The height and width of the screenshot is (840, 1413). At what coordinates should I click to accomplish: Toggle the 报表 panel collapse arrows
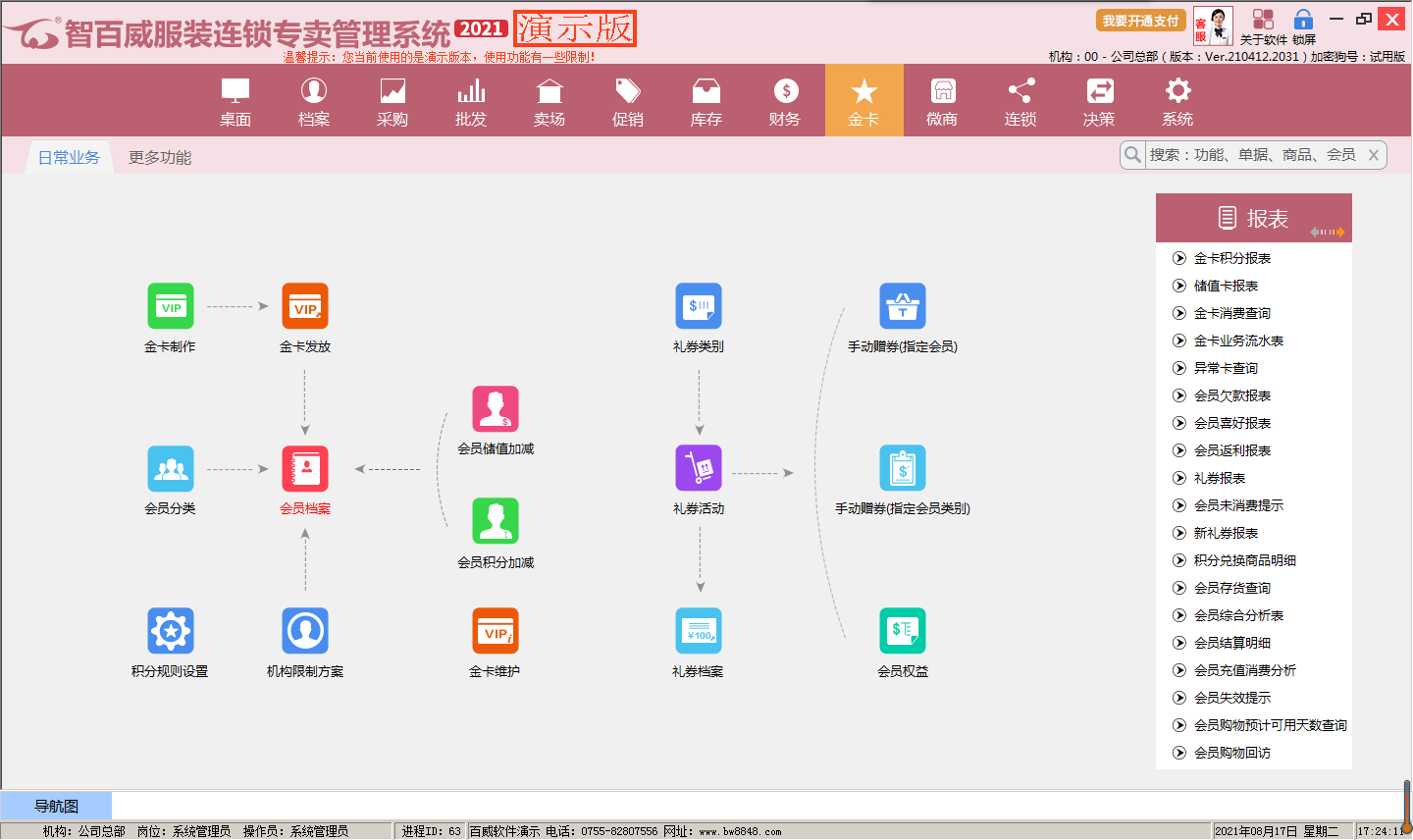[x=1327, y=233]
